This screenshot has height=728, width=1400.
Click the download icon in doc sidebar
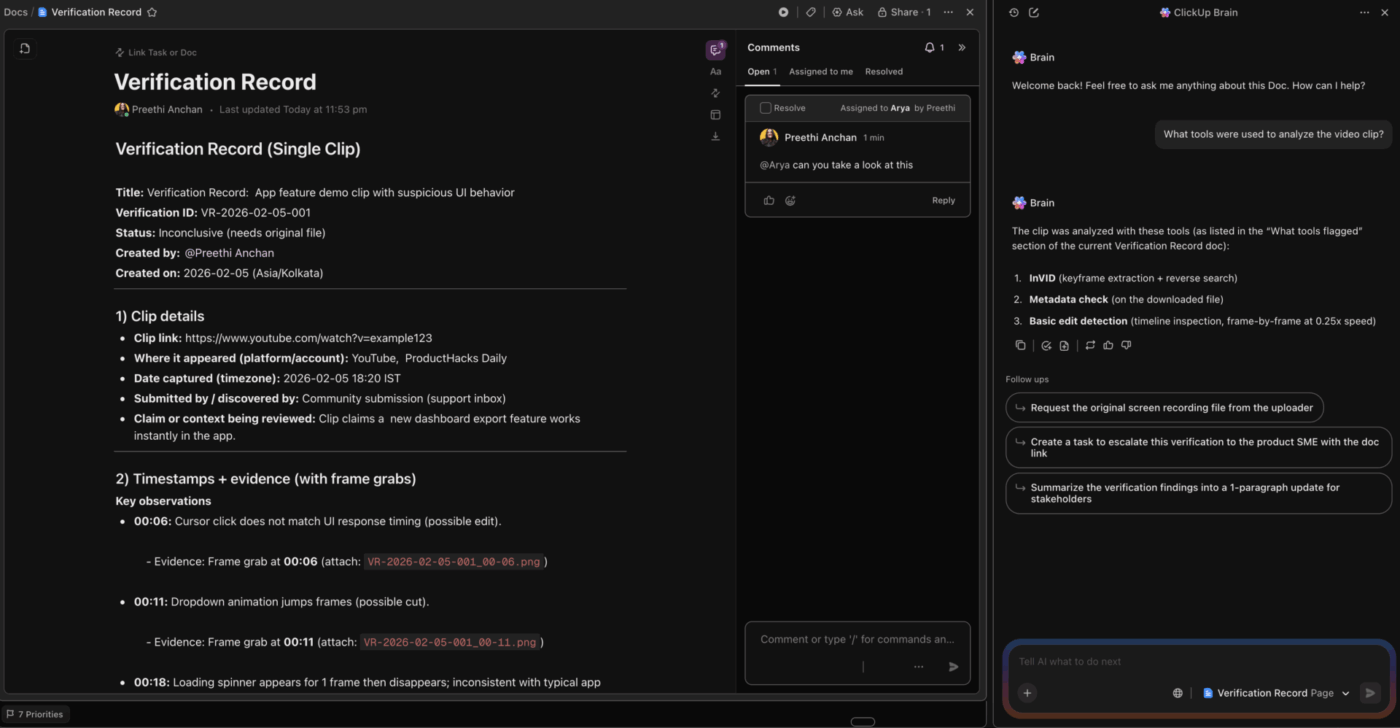click(715, 136)
